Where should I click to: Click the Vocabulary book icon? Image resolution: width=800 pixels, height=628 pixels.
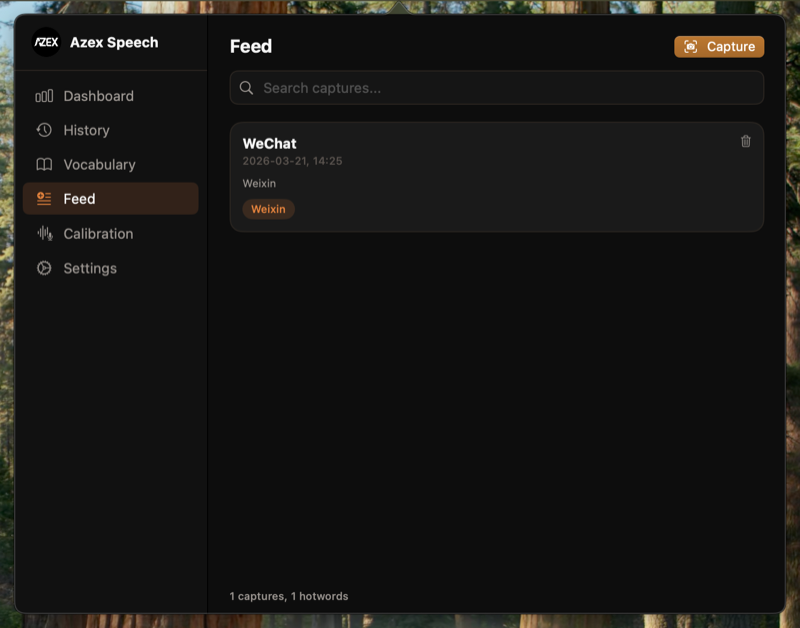pyautogui.click(x=44, y=164)
